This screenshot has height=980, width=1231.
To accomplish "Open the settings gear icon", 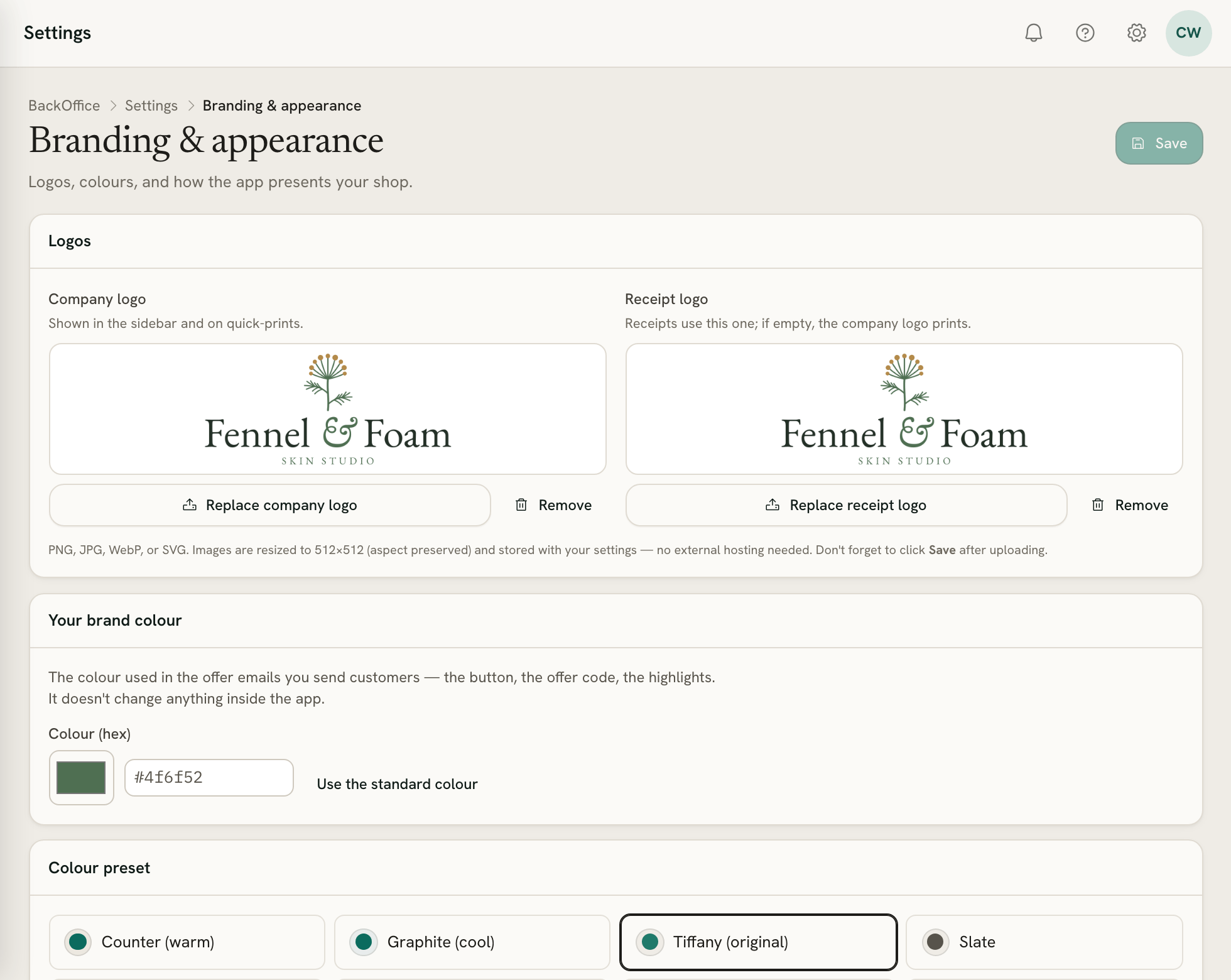I will coord(1137,33).
